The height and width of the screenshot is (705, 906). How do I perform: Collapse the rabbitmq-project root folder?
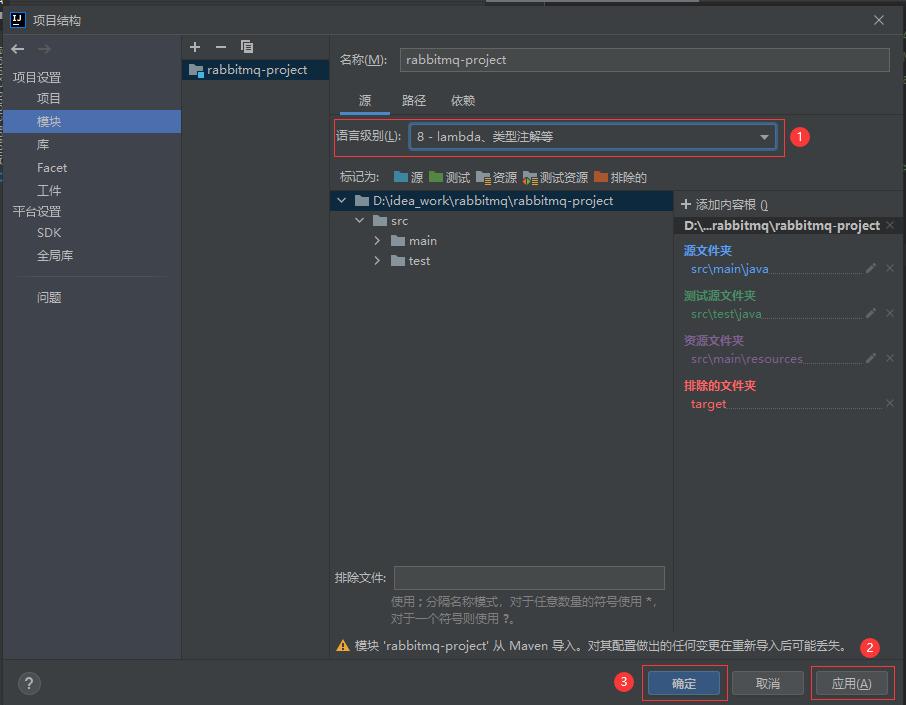(341, 201)
